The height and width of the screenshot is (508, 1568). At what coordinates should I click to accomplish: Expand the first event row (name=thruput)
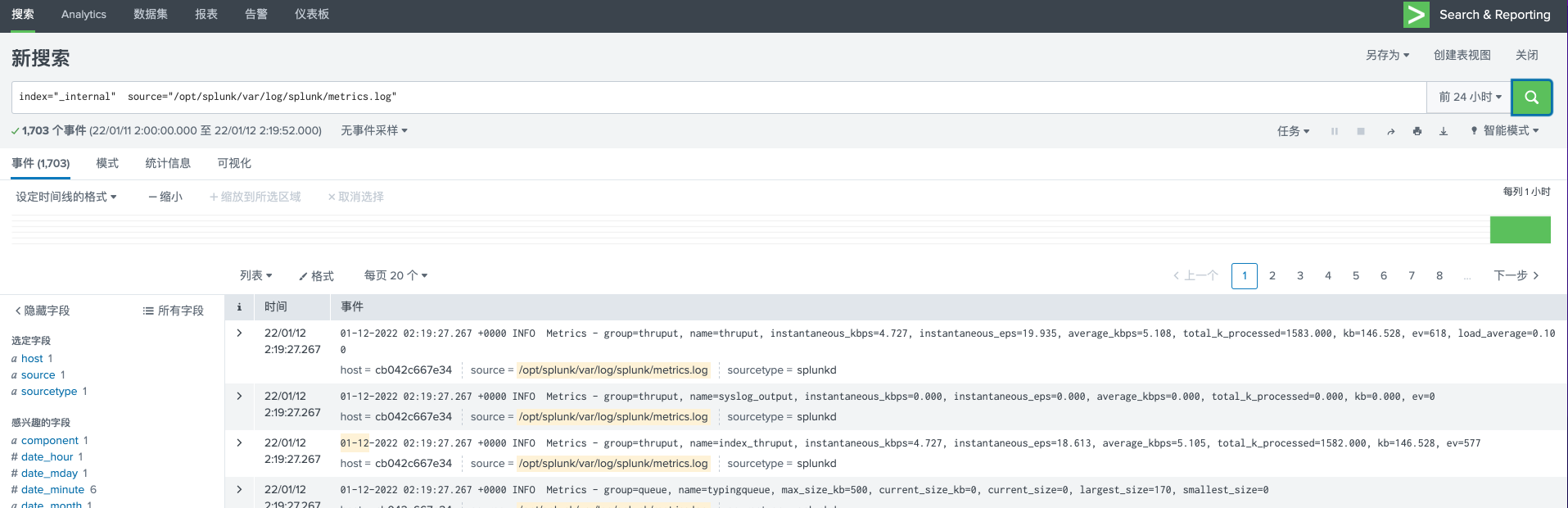(239, 333)
